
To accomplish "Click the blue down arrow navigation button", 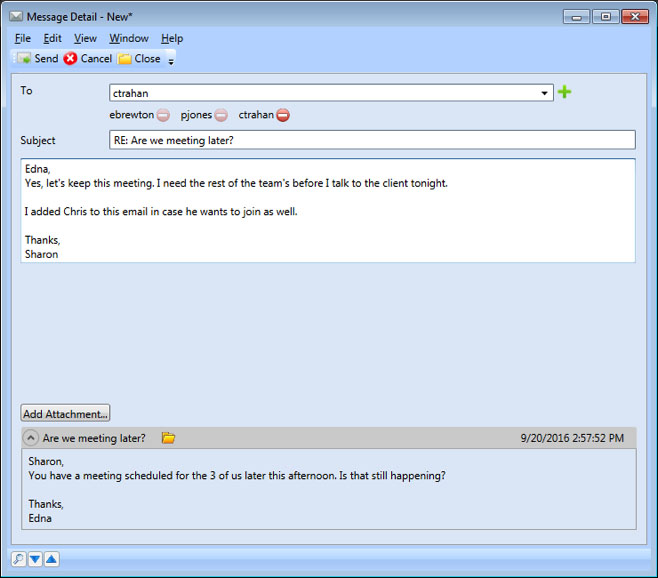I will (35, 559).
